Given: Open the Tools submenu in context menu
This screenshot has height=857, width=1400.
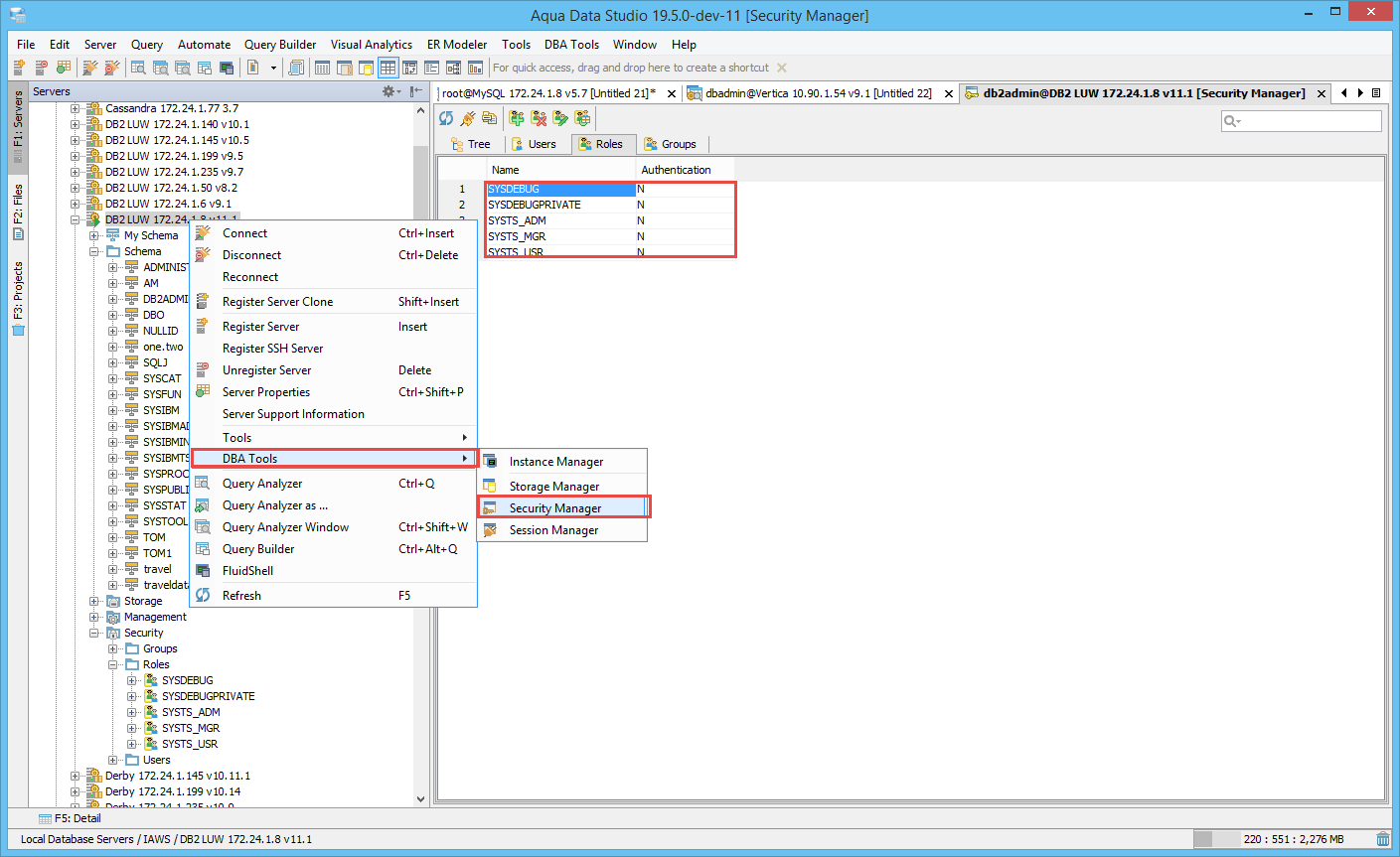Looking at the screenshot, I should [x=334, y=438].
